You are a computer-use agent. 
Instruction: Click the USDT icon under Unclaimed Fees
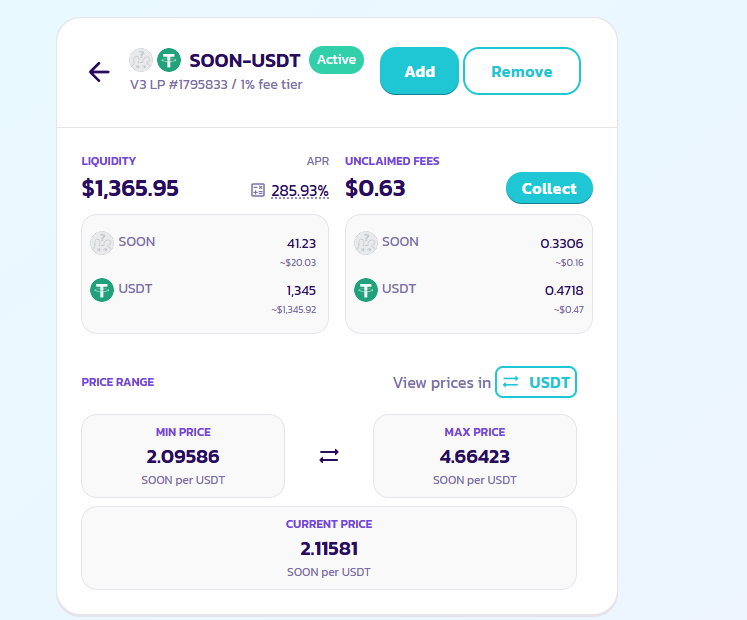(366, 290)
